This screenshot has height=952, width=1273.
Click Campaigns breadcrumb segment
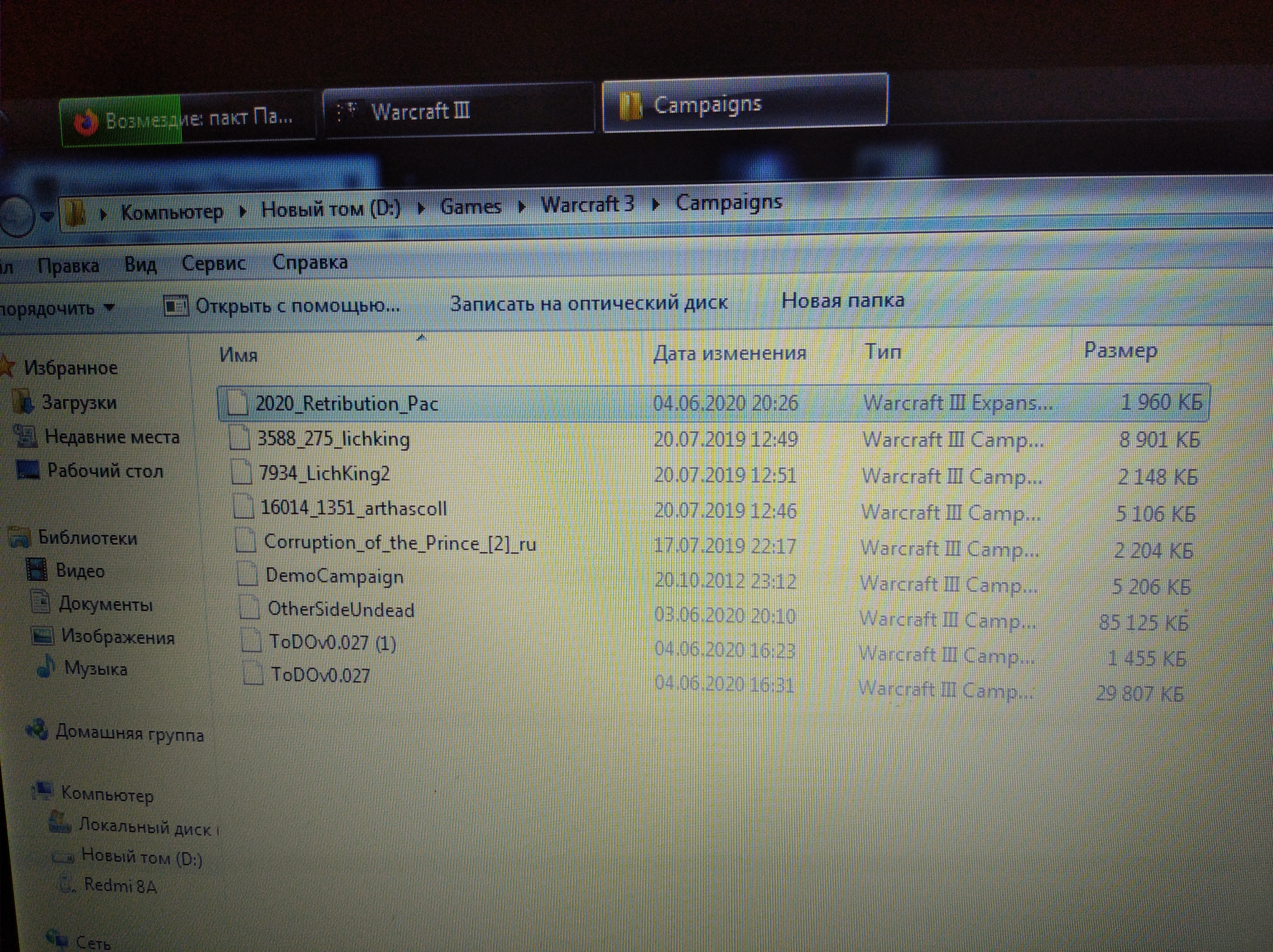pos(729,202)
